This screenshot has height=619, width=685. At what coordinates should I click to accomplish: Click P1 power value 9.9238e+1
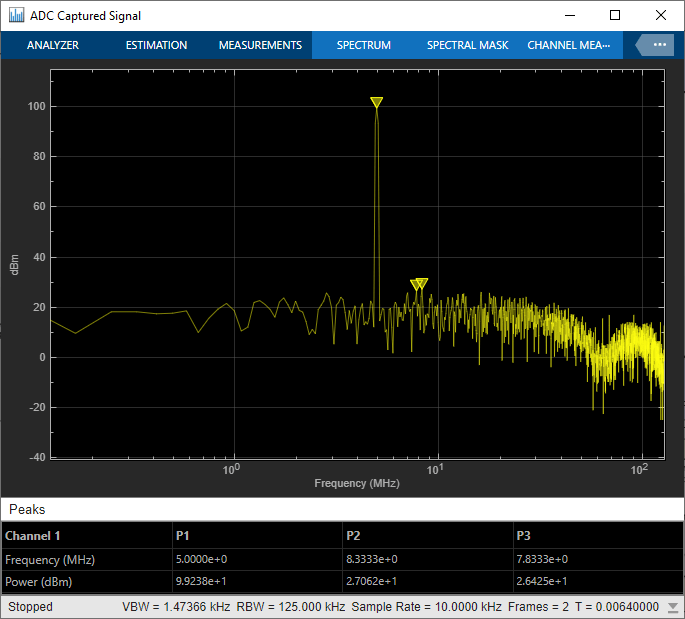pos(201,581)
